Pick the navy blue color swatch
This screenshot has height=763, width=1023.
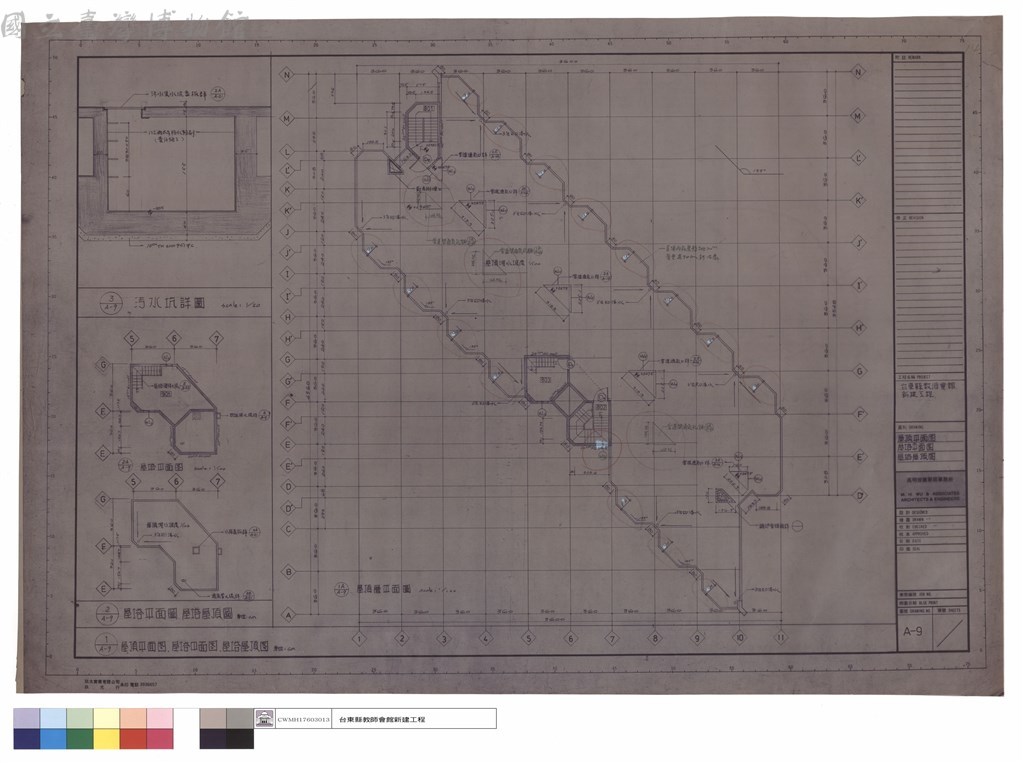point(26,739)
